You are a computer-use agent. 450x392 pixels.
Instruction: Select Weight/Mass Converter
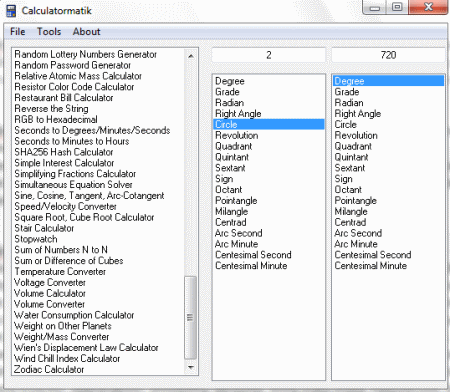pyautogui.click(x=62, y=337)
